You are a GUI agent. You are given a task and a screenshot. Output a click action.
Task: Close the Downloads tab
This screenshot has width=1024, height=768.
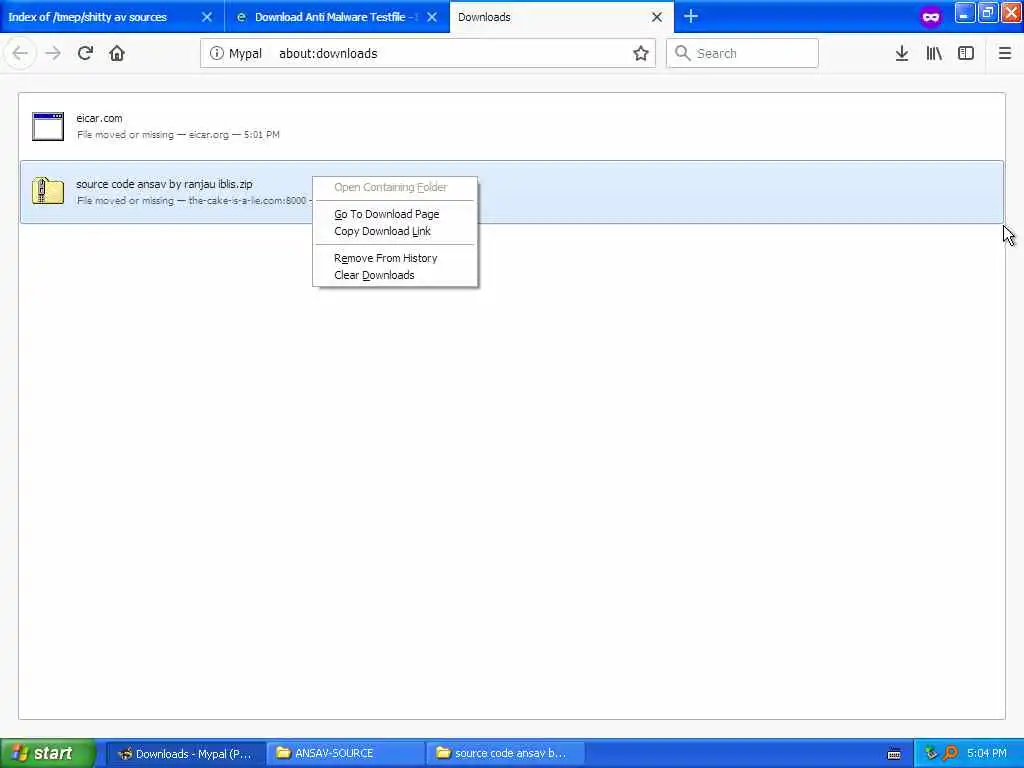(x=657, y=17)
